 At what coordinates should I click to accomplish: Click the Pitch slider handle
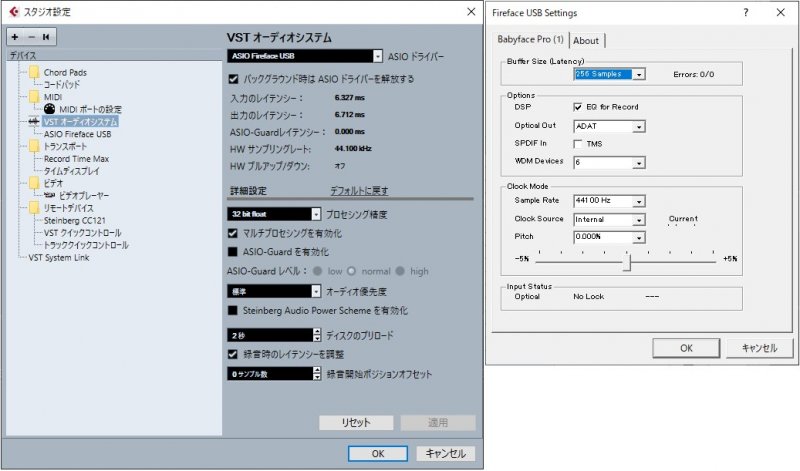(627, 261)
